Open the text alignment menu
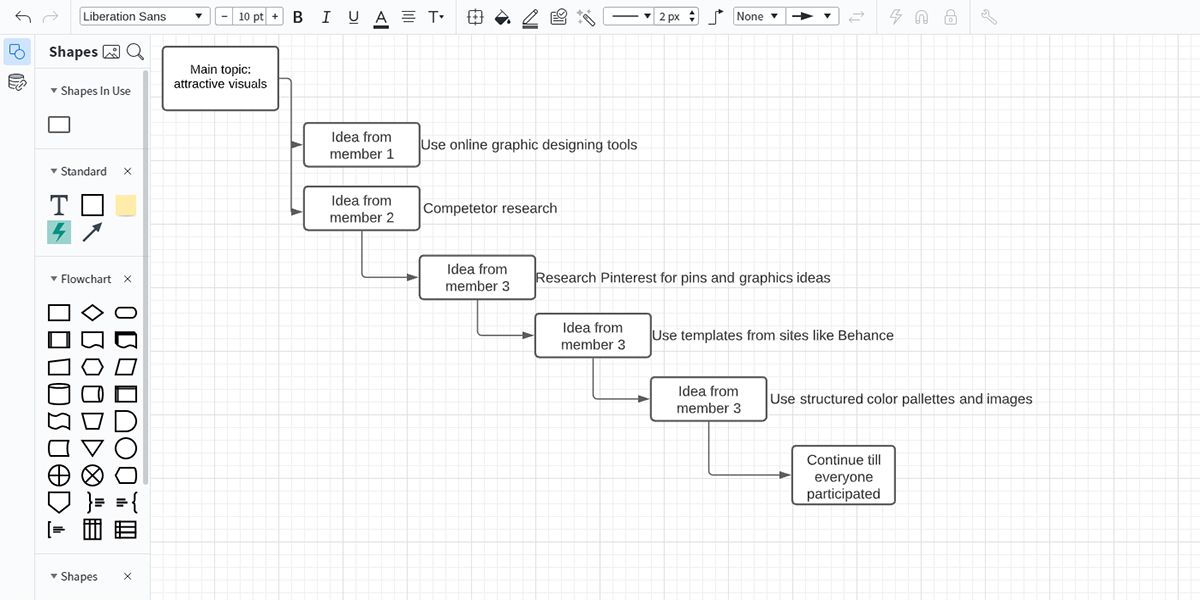 (408, 17)
